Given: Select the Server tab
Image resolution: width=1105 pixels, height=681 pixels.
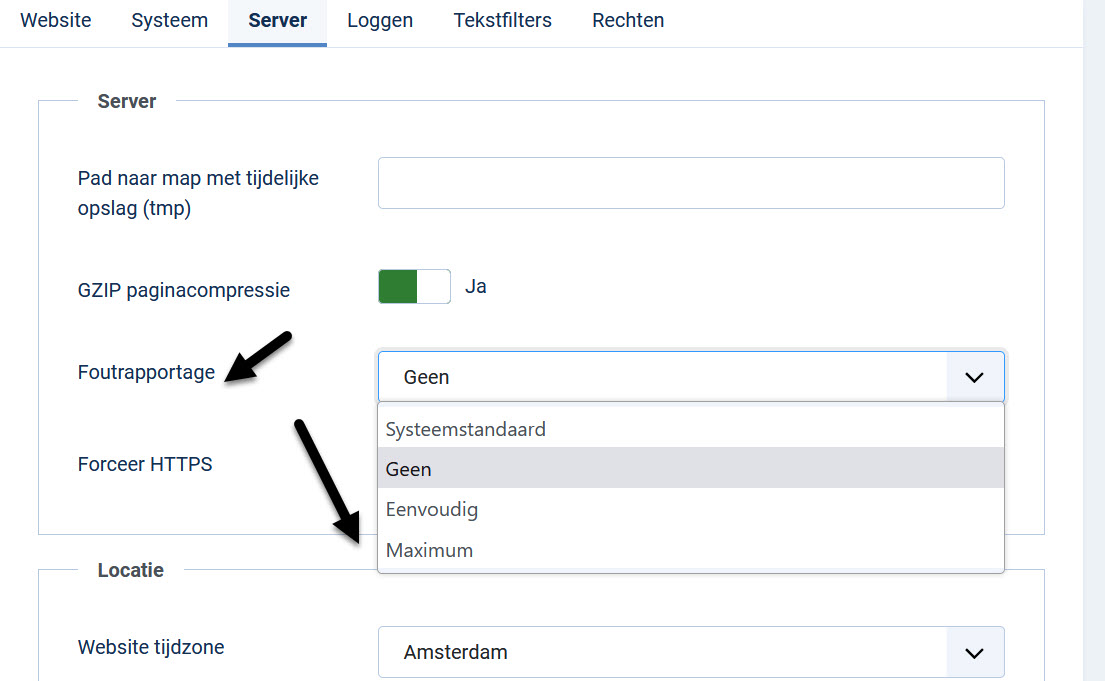Looking at the screenshot, I should coord(277,20).
